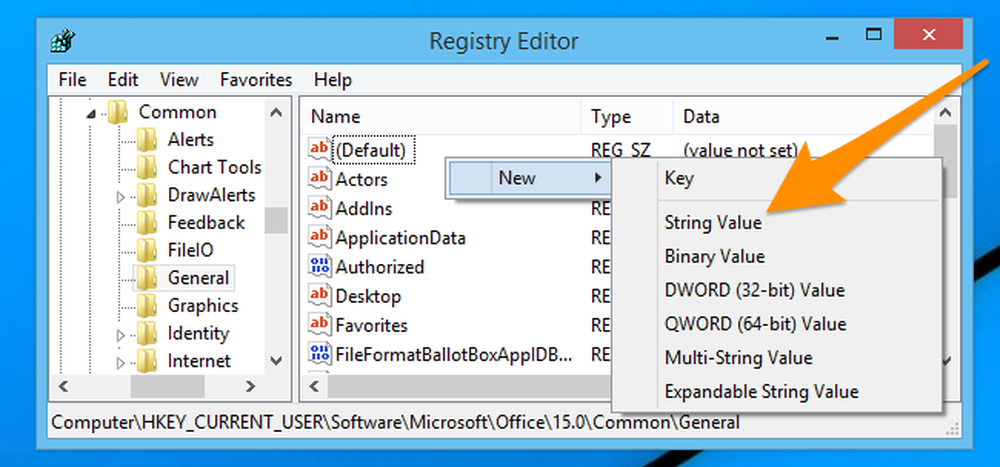Image resolution: width=1000 pixels, height=467 pixels.
Task: Click tree pane scroll right arrow
Action: (250, 386)
